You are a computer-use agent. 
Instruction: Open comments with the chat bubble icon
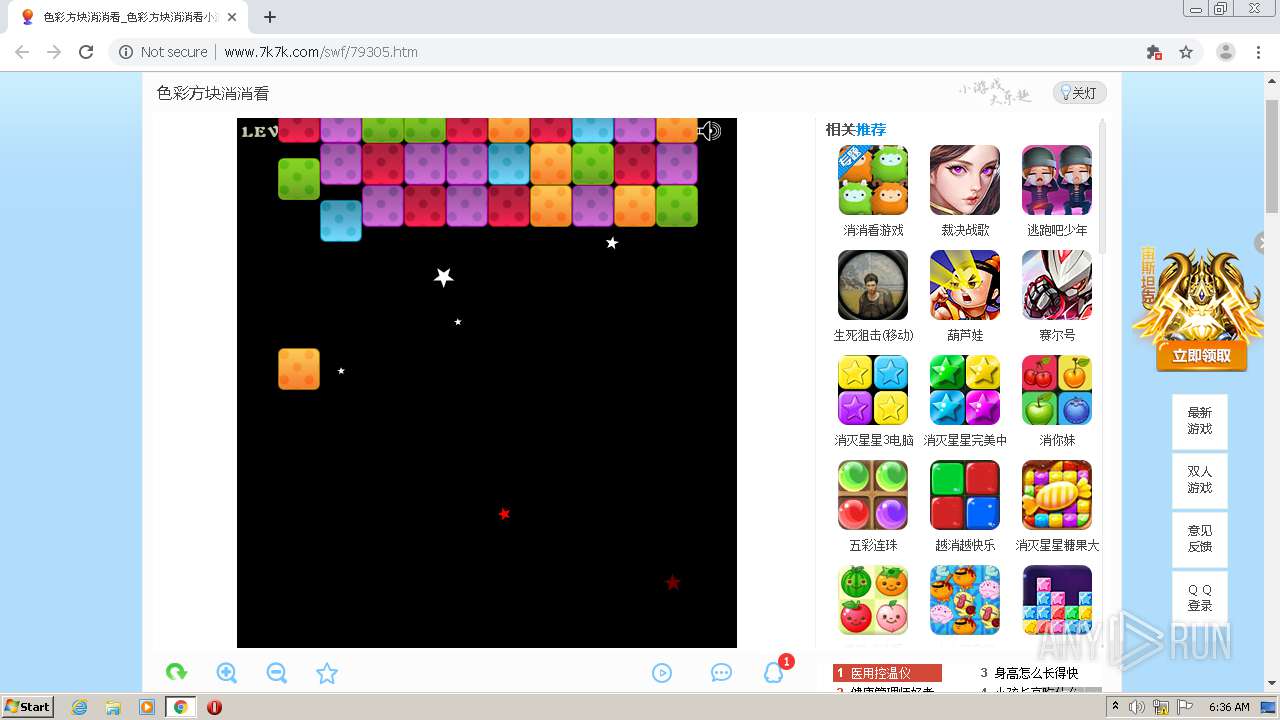pos(721,673)
